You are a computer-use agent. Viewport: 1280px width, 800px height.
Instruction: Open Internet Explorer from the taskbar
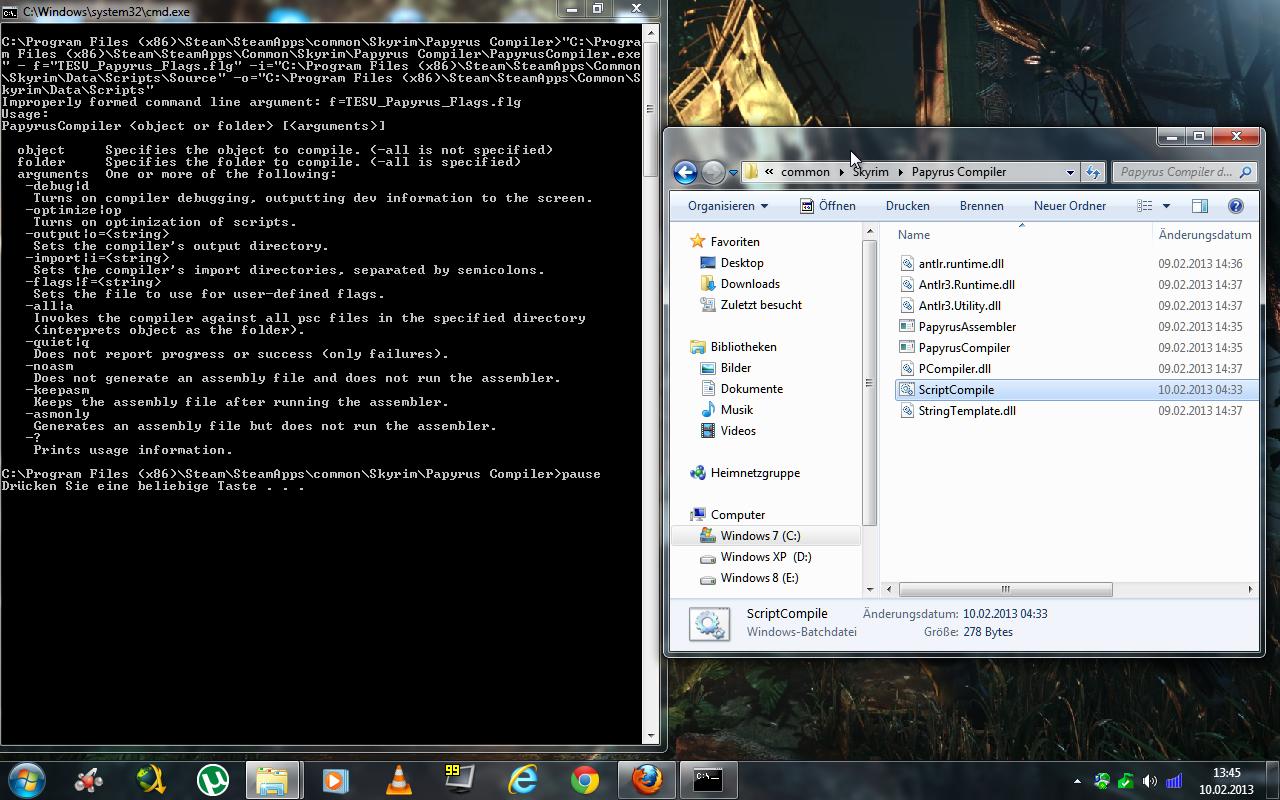[523, 779]
